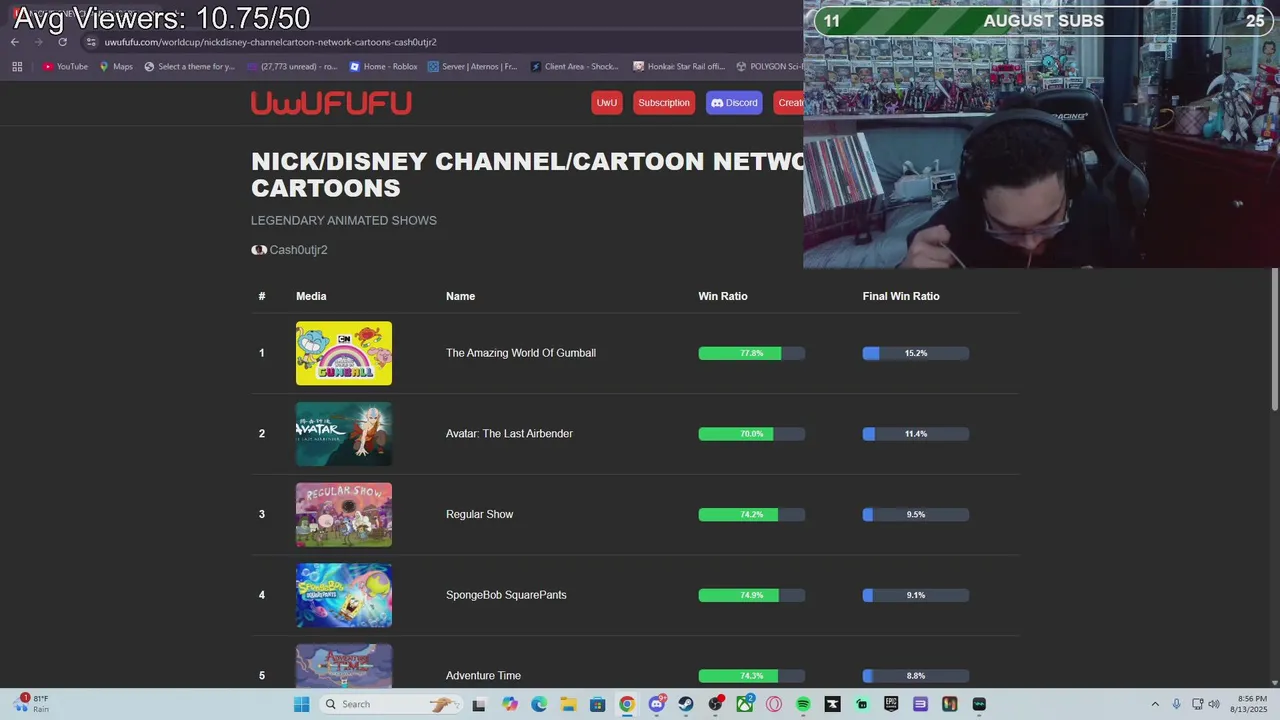Viewport: 1280px width, 720px height.
Task: Open Spotify from the taskbar
Action: 803,704
